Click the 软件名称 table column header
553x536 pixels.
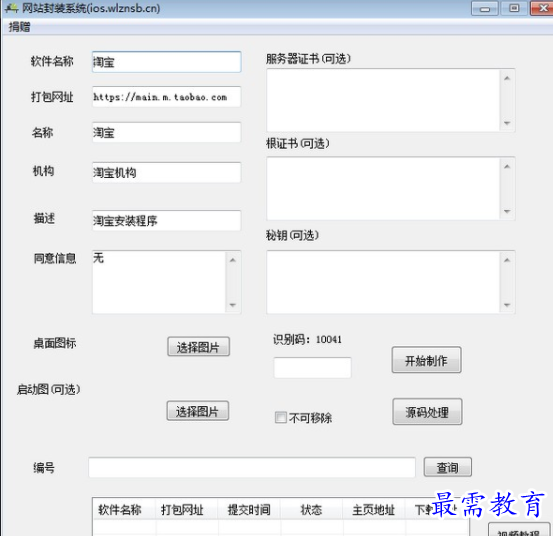pos(124,509)
